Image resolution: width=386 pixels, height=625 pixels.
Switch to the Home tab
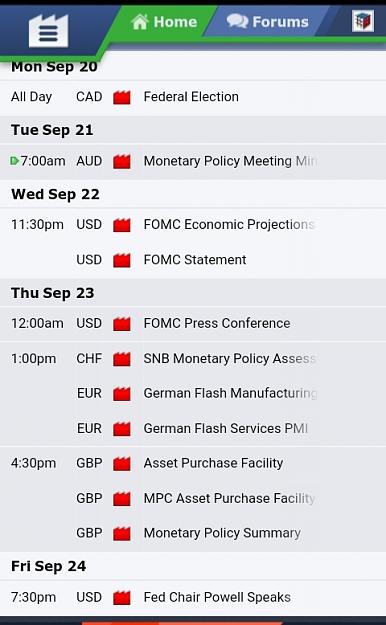coord(164,22)
